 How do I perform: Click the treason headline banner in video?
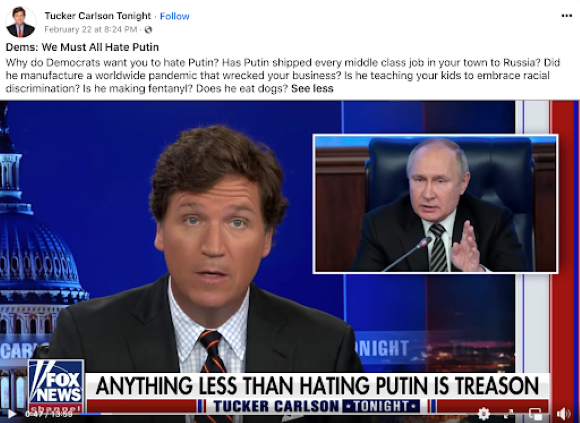(x=317, y=386)
